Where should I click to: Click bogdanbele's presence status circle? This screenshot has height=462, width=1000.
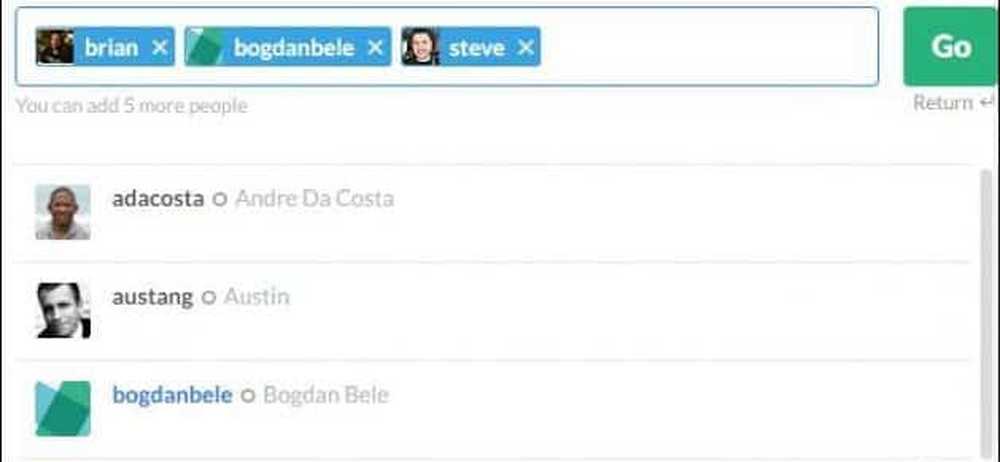pyautogui.click(x=248, y=396)
